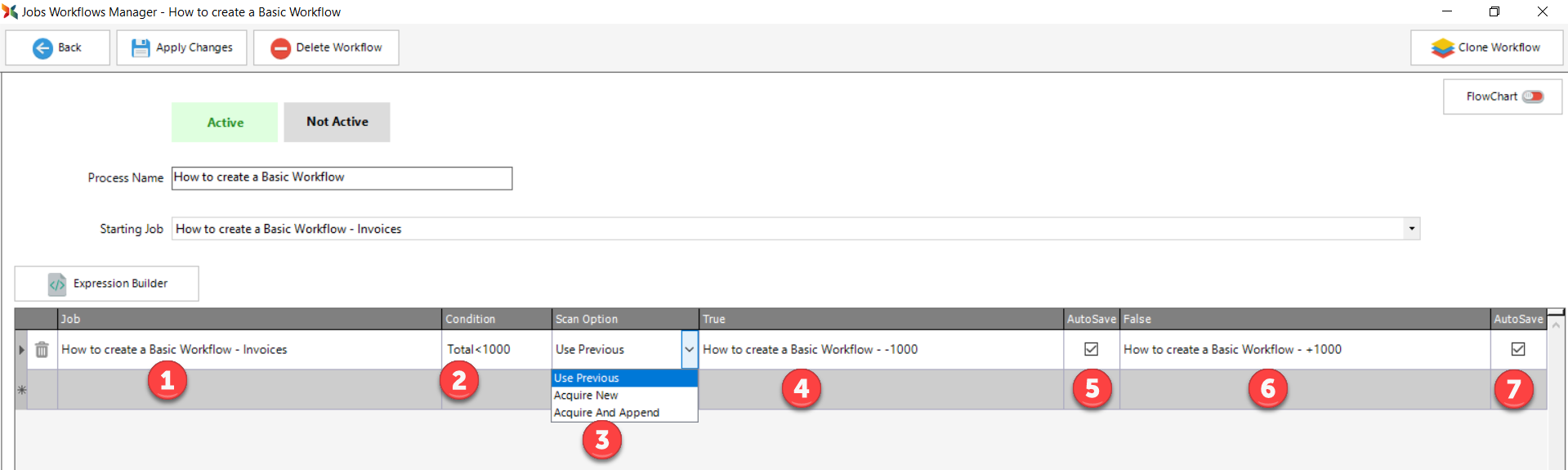Click the Clone Workflow layers icon

(x=1442, y=48)
